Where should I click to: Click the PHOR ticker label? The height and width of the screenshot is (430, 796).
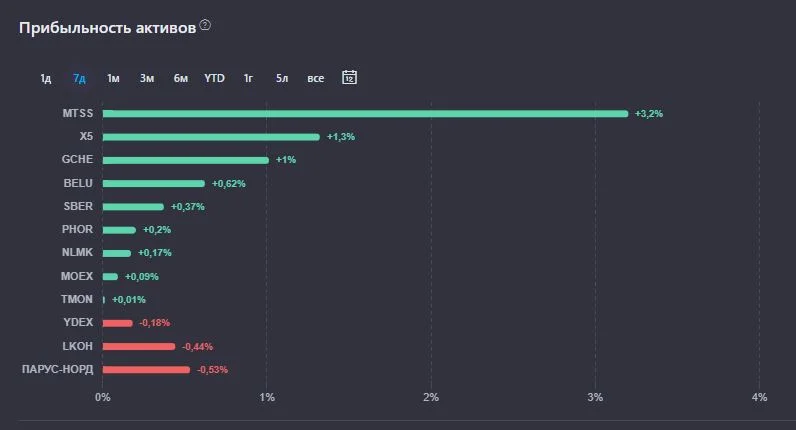(77, 229)
